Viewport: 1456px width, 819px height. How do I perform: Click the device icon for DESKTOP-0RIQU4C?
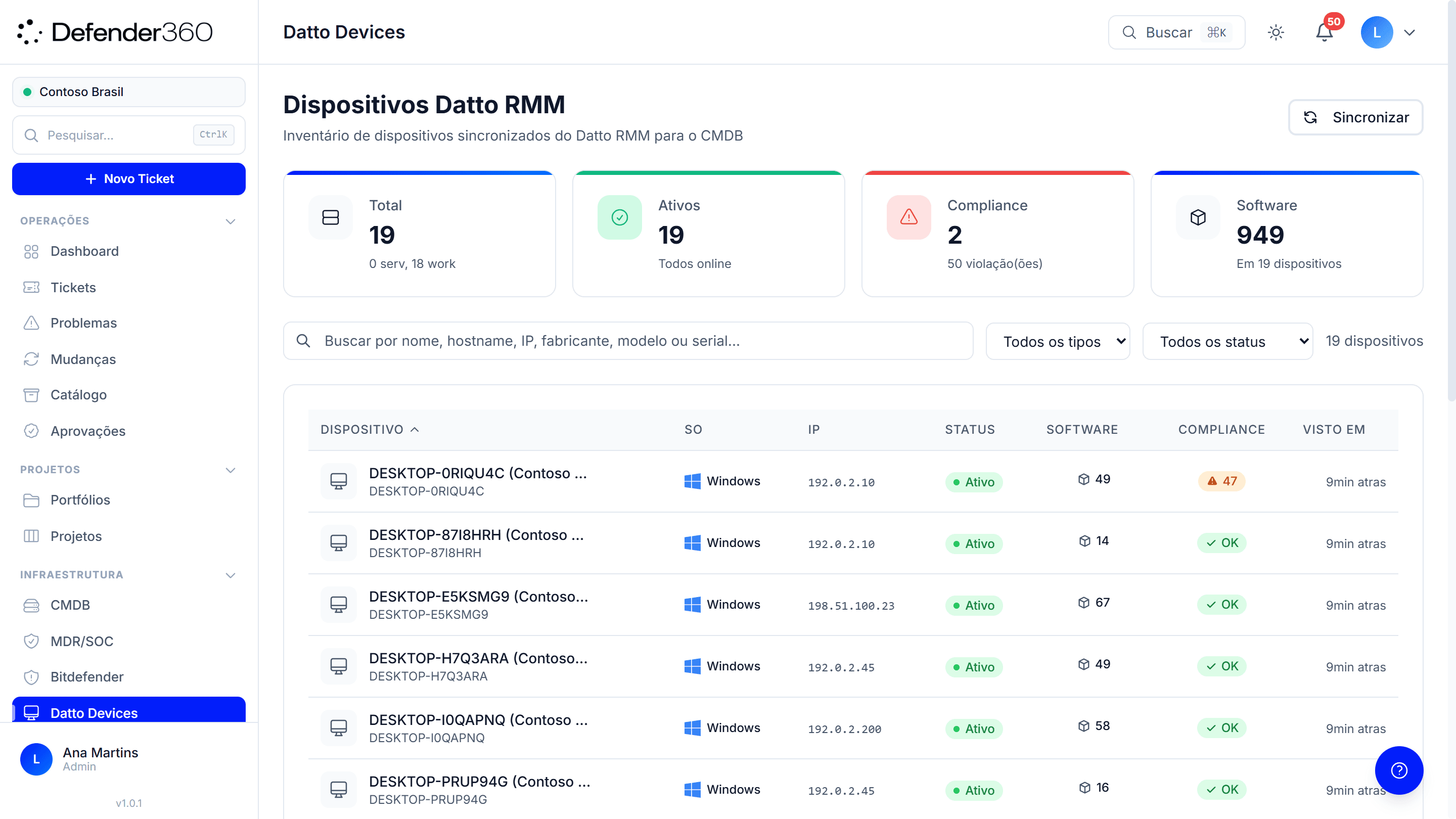tap(339, 481)
